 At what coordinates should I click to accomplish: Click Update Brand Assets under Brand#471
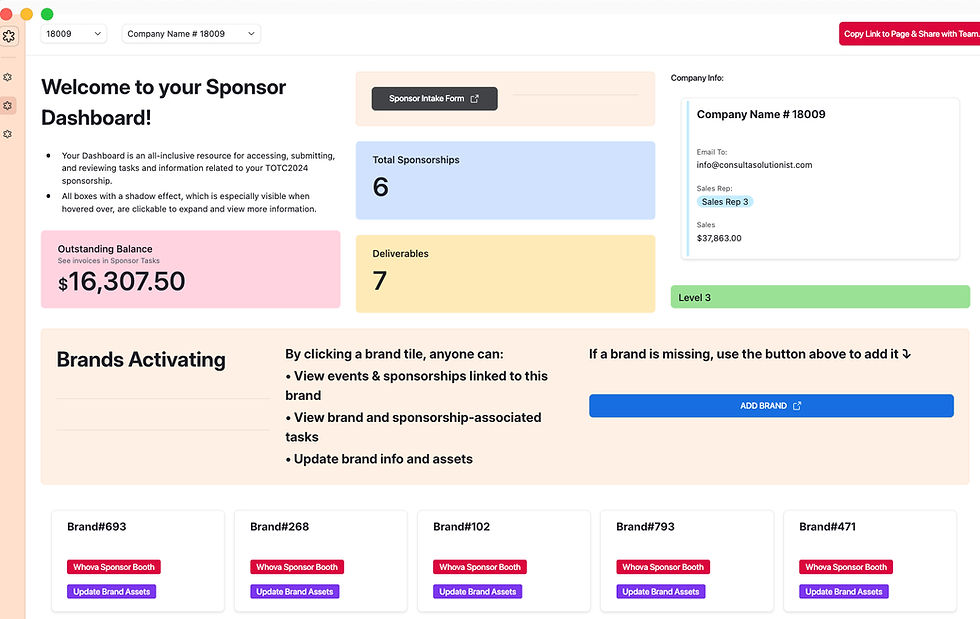[x=843, y=591]
